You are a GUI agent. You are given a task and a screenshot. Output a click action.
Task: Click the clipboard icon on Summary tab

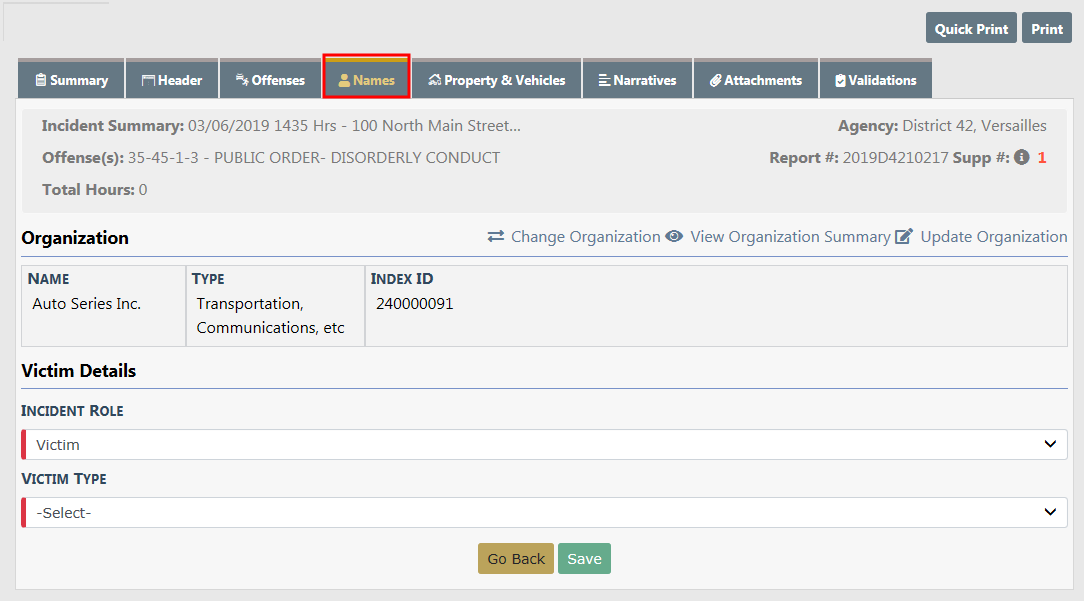click(41, 80)
